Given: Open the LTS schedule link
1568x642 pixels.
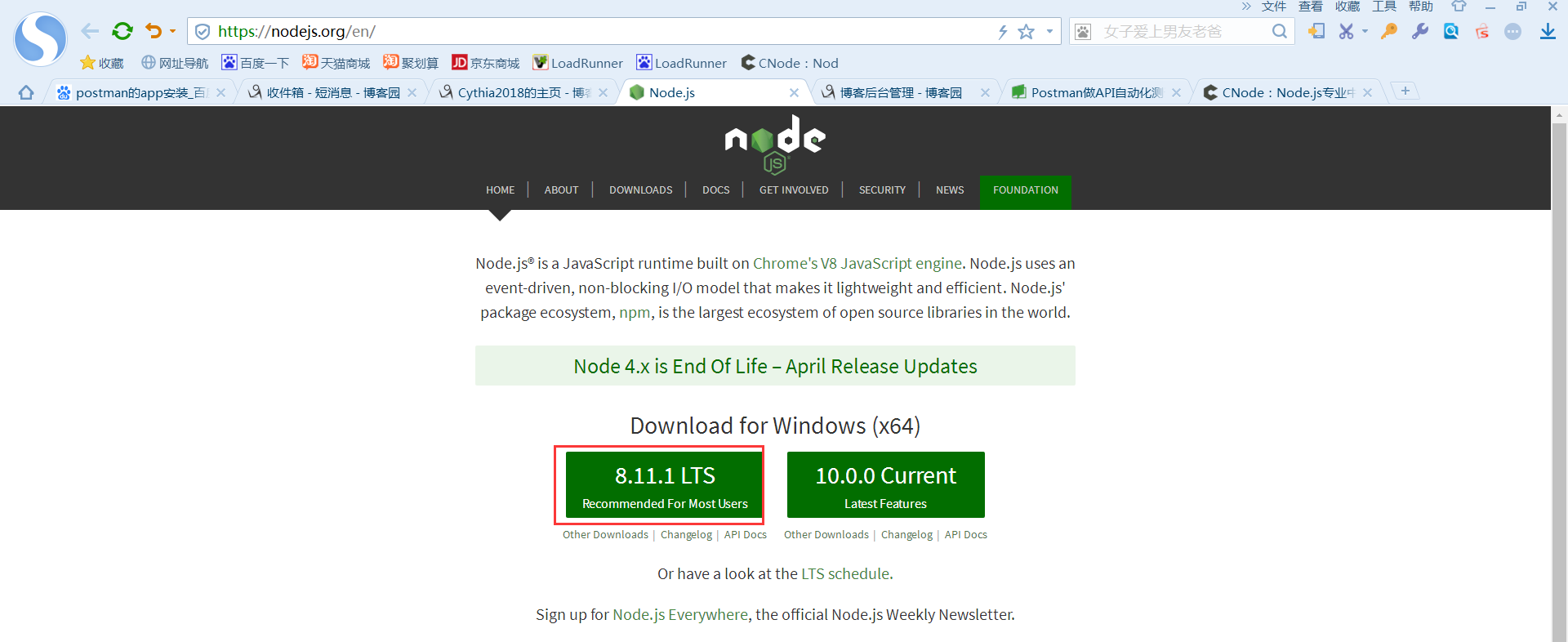Looking at the screenshot, I should tap(845, 573).
